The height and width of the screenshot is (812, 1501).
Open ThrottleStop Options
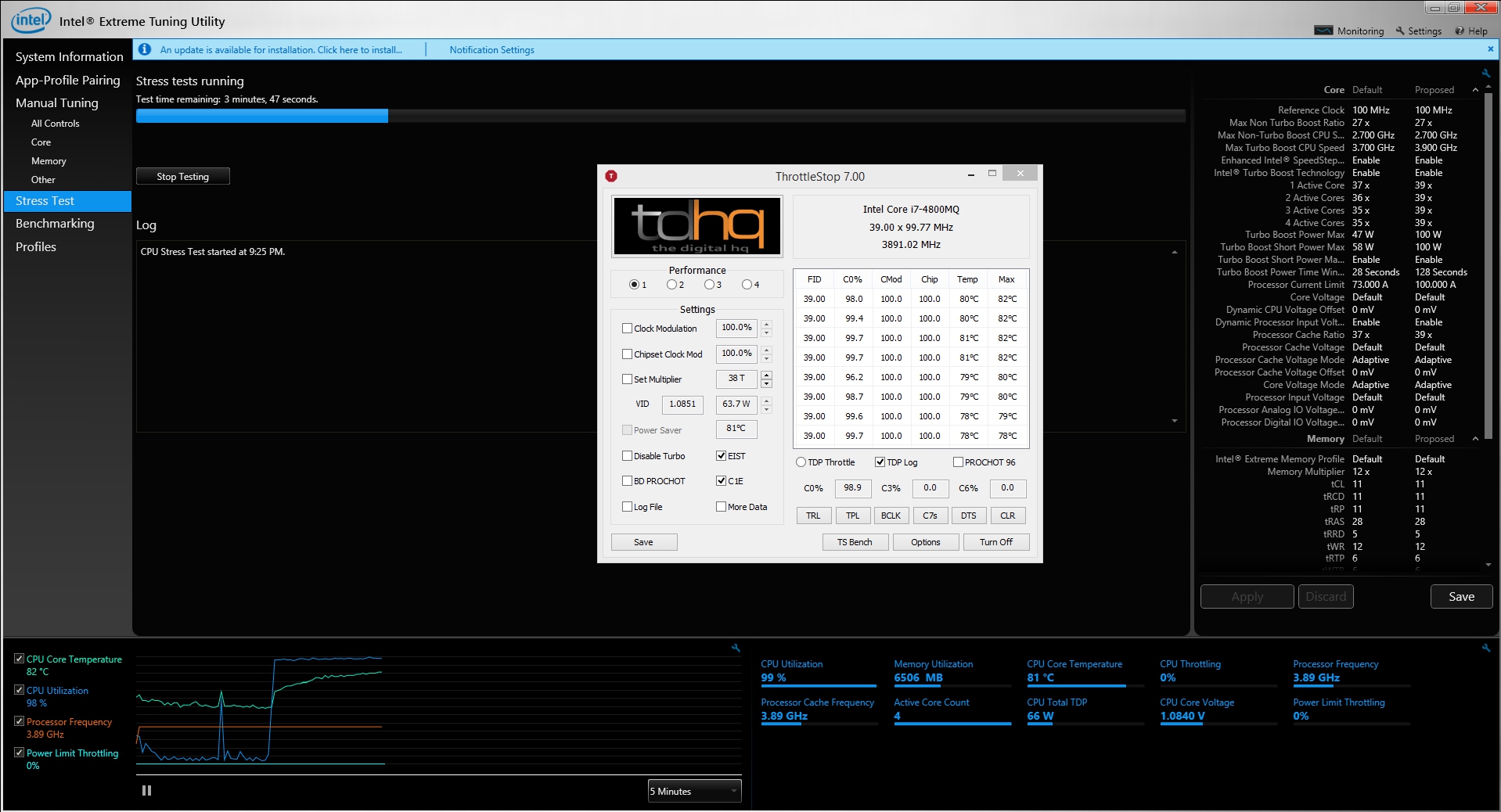[926, 542]
